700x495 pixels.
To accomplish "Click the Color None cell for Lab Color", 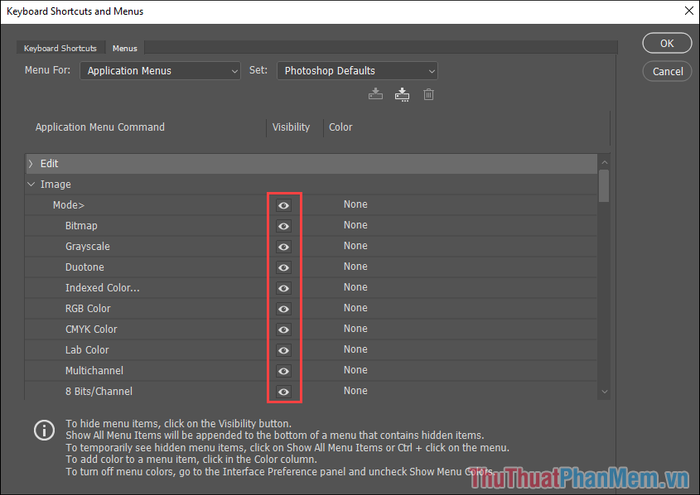I will (355, 349).
